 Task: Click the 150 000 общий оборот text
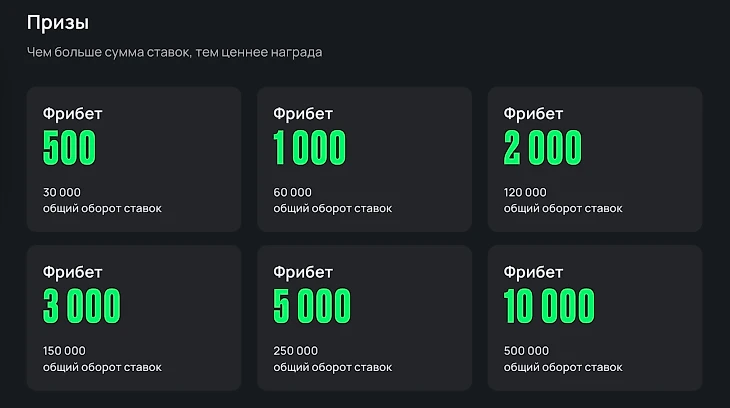pos(101,359)
